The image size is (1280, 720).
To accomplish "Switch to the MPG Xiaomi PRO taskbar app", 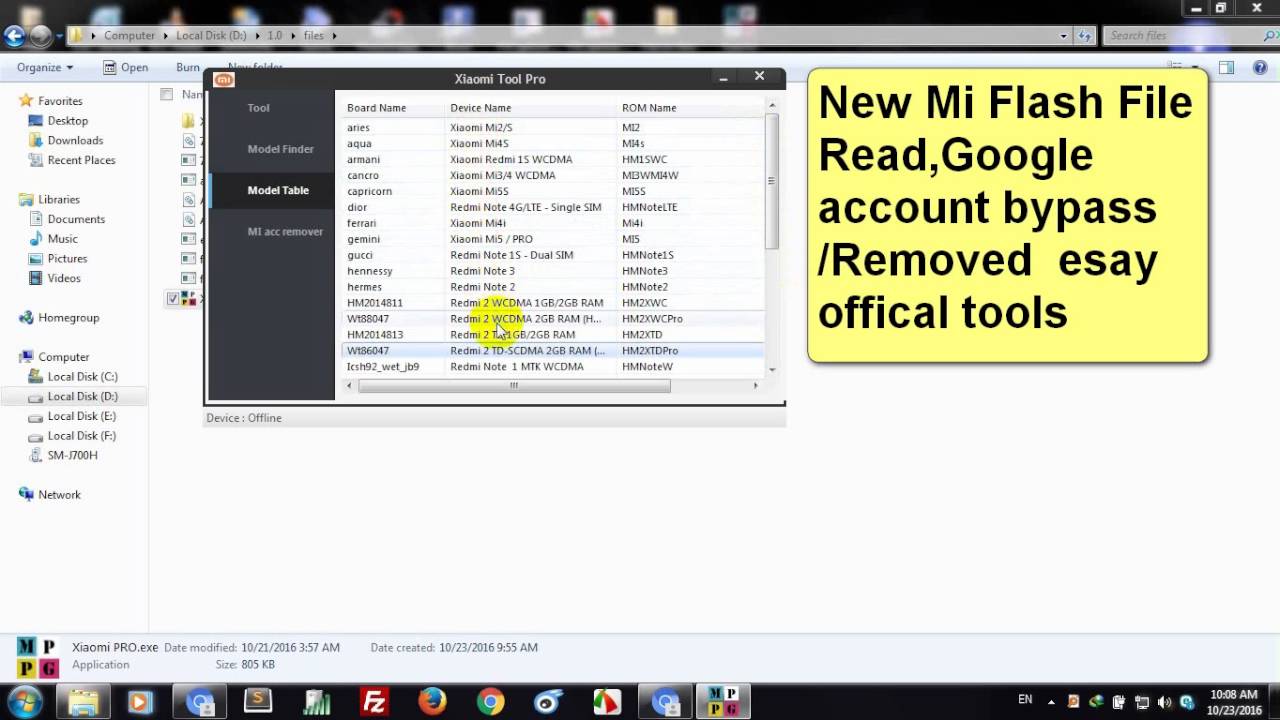I will click(722, 702).
